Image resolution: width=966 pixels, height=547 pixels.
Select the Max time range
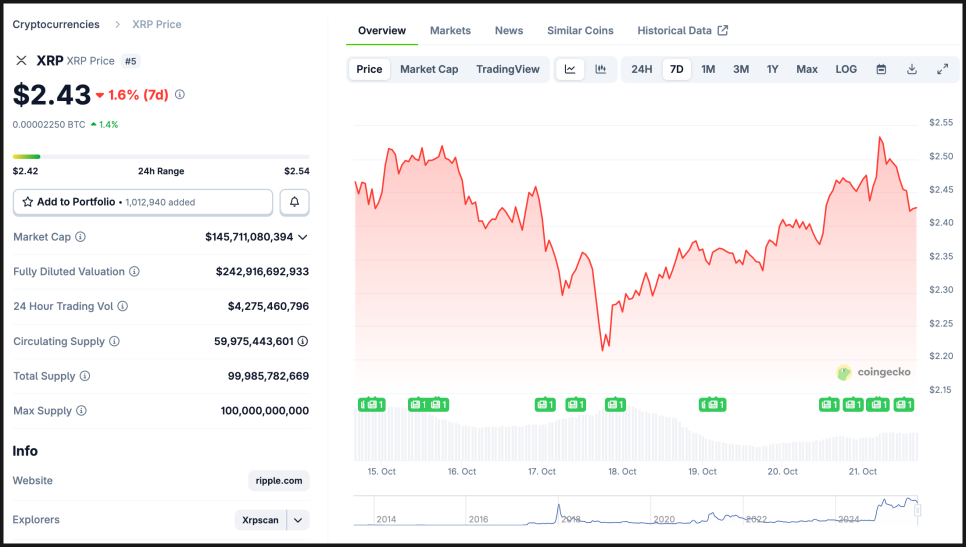807,69
